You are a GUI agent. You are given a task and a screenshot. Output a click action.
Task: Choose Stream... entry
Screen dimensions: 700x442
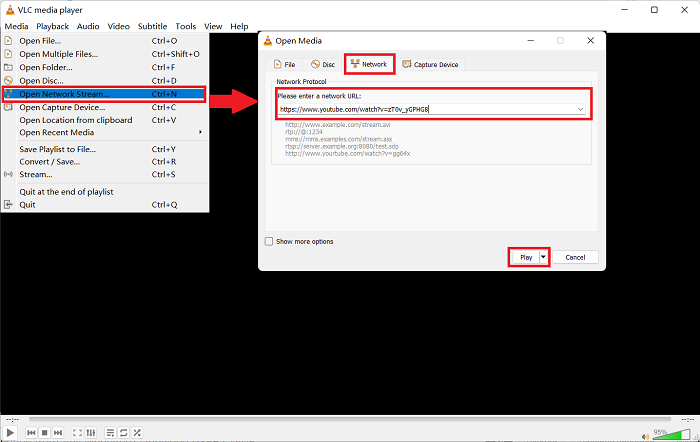coord(104,175)
